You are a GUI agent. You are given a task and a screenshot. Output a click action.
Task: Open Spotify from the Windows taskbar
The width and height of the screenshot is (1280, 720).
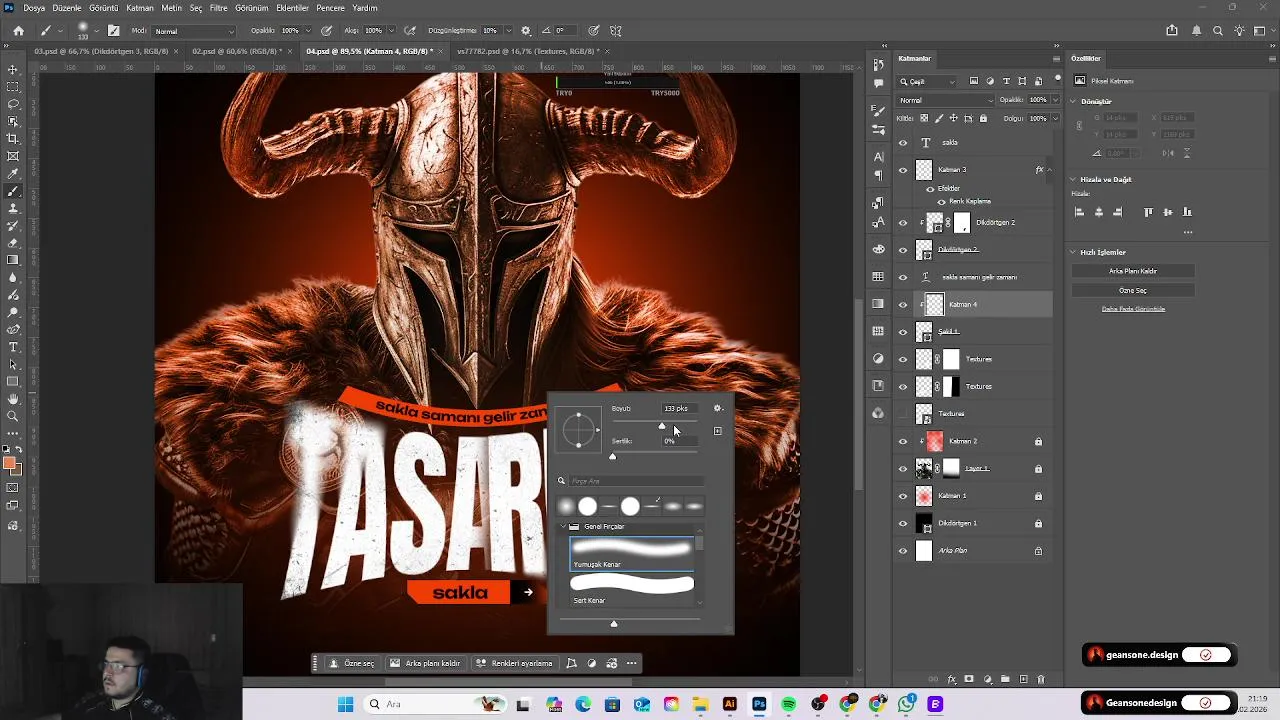click(788, 704)
